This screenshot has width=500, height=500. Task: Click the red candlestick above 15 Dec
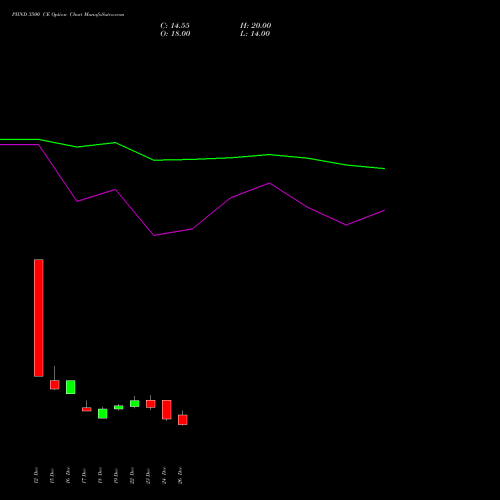pyautogui.click(x=55, y=385)
